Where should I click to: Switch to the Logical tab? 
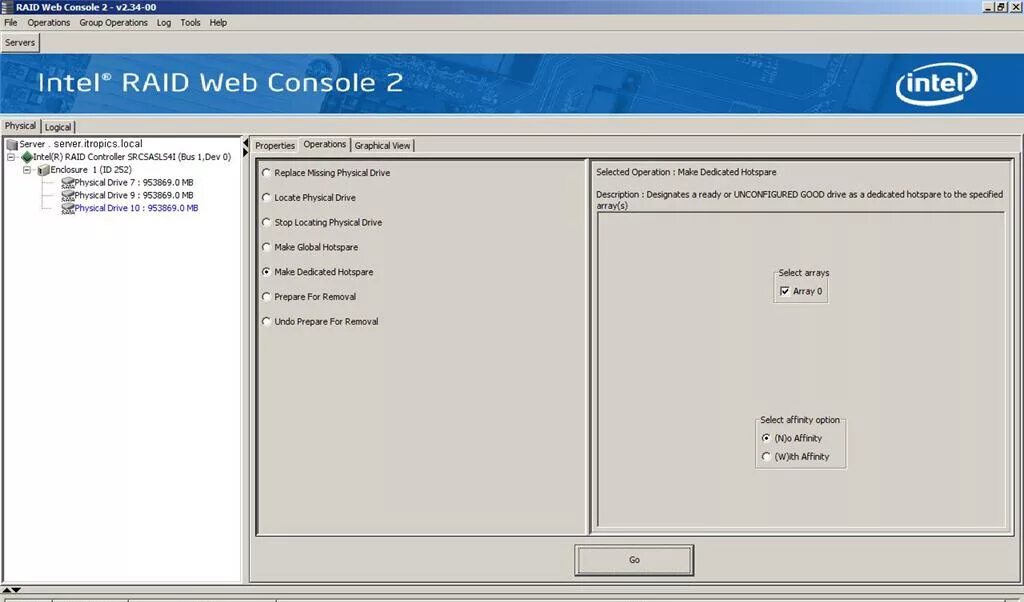tap(57, 127)
